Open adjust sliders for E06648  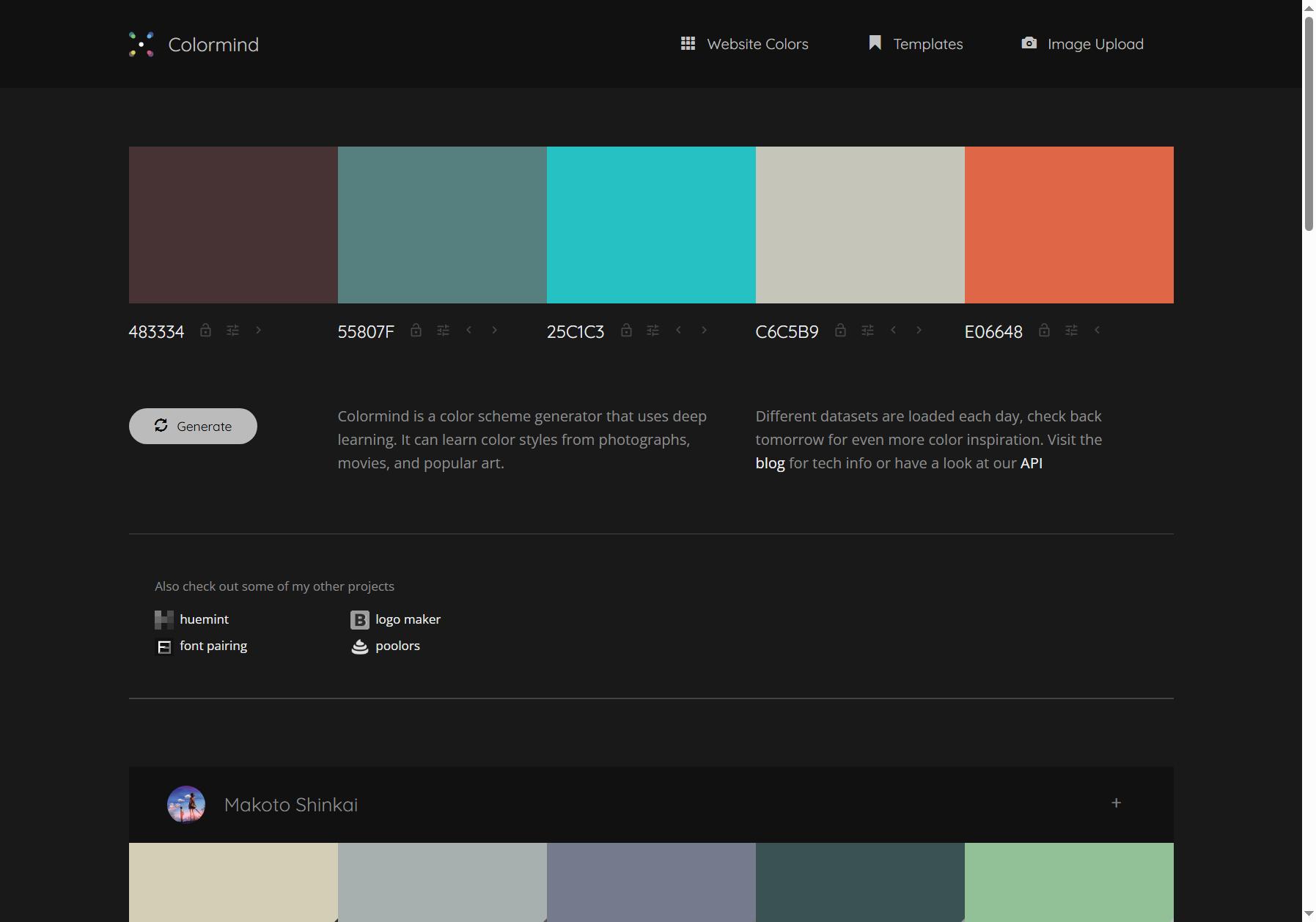[1071, 331]
